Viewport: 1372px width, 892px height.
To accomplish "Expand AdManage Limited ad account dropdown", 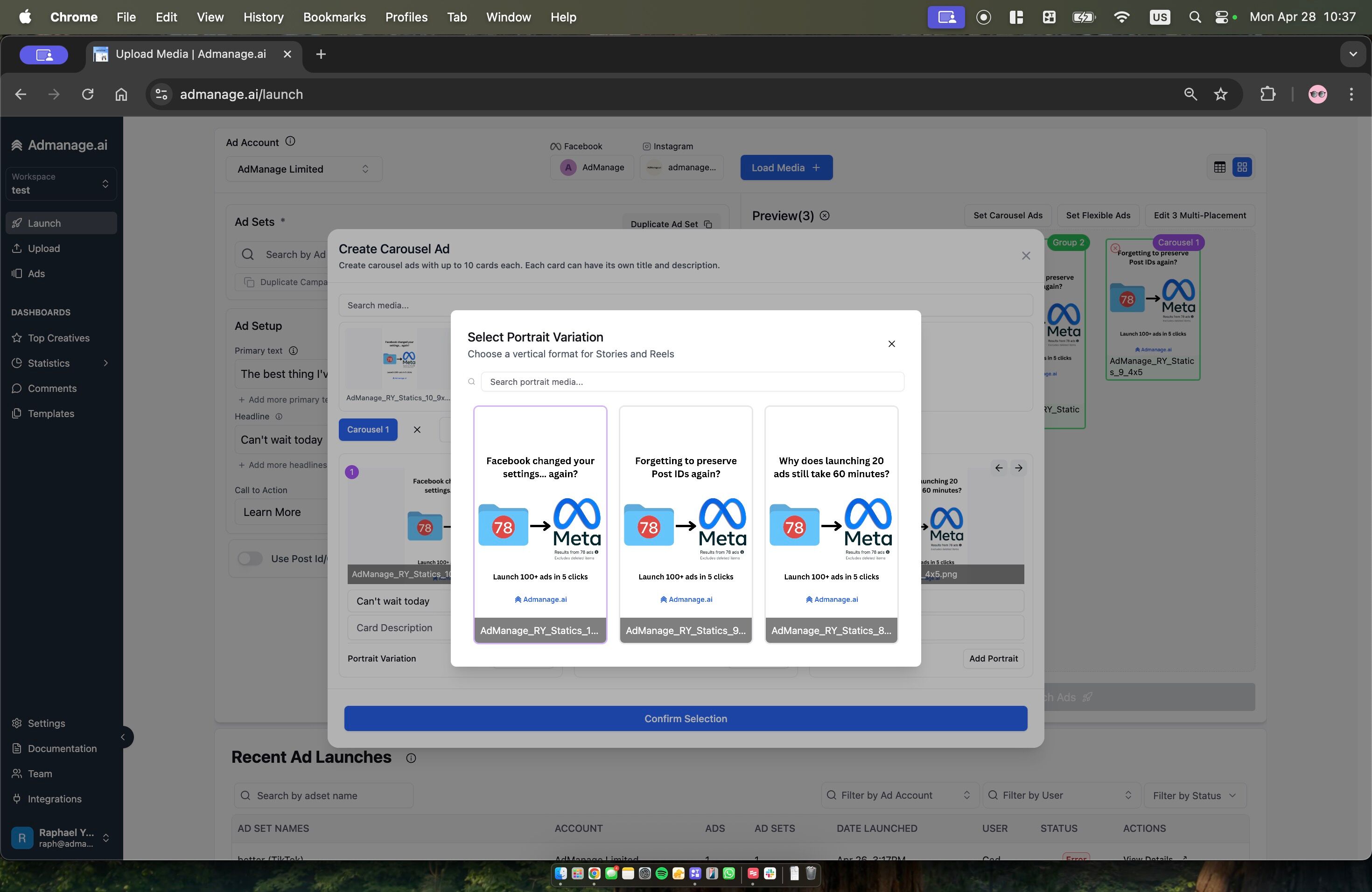I will [x=303, y=169].
